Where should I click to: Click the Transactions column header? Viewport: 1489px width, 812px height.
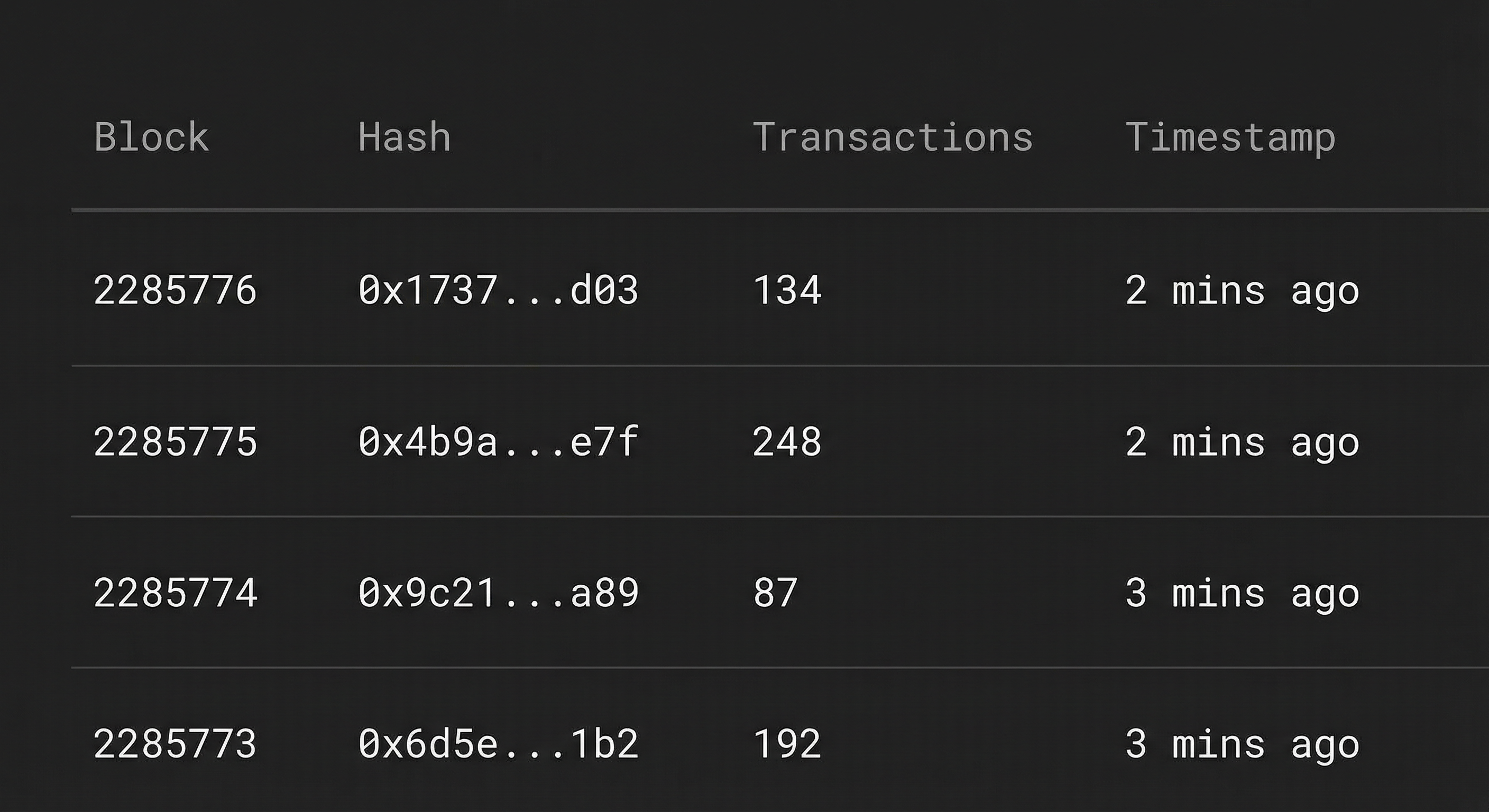point(892,137)
